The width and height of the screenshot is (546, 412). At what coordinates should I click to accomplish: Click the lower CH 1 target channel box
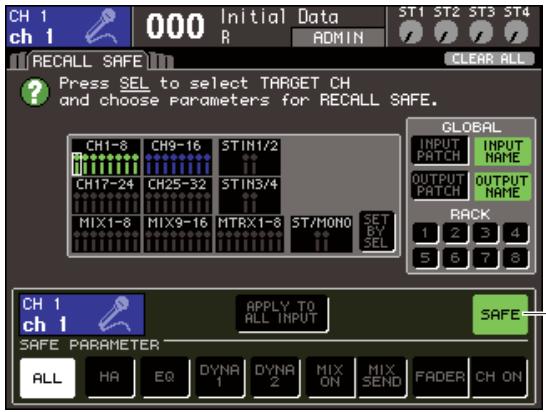coord(82,314)
